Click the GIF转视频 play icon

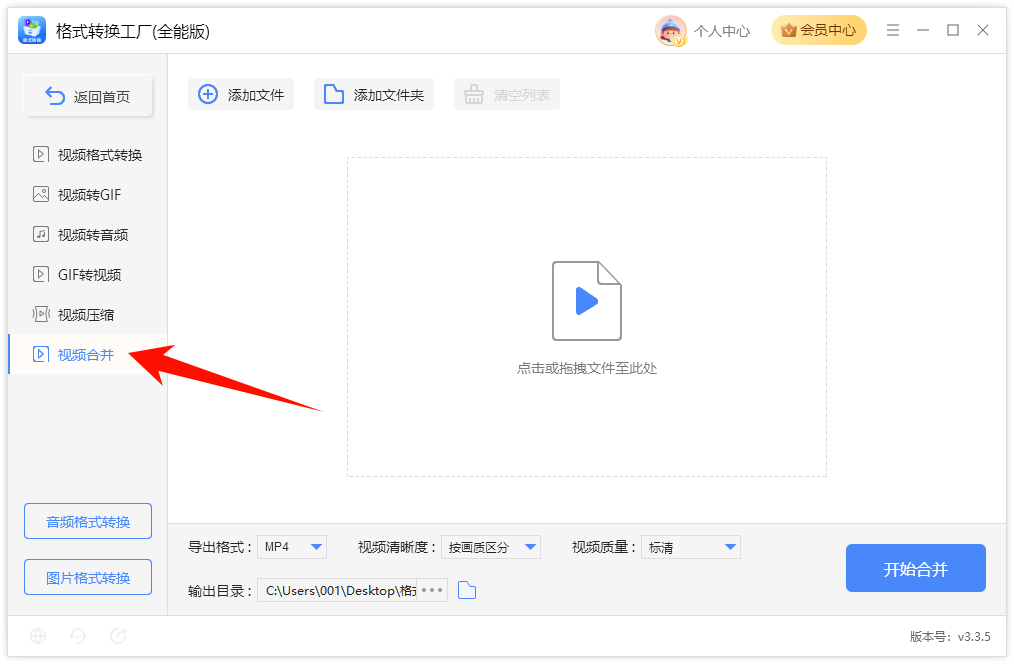click(41, 275)
